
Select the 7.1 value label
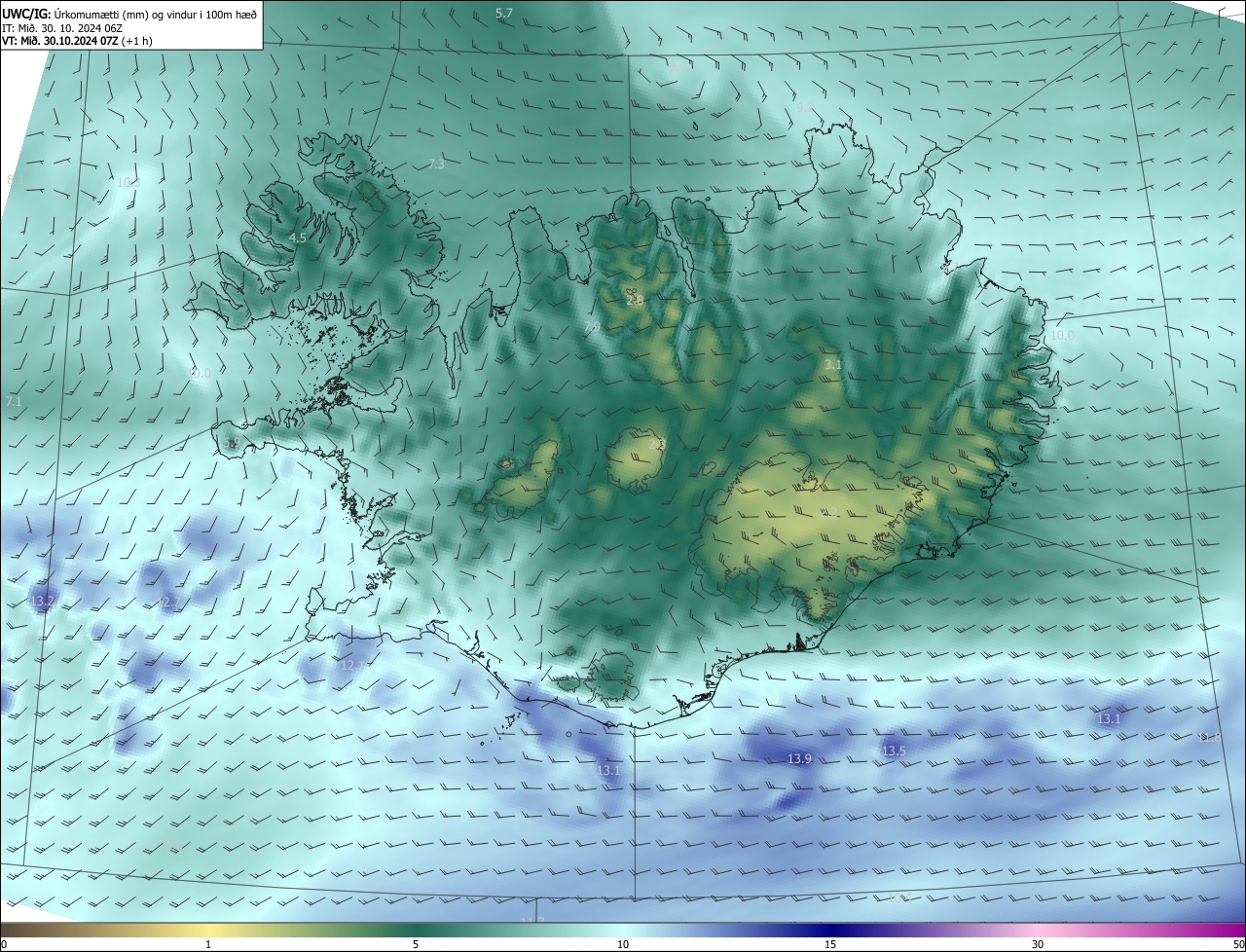(14, 401)
